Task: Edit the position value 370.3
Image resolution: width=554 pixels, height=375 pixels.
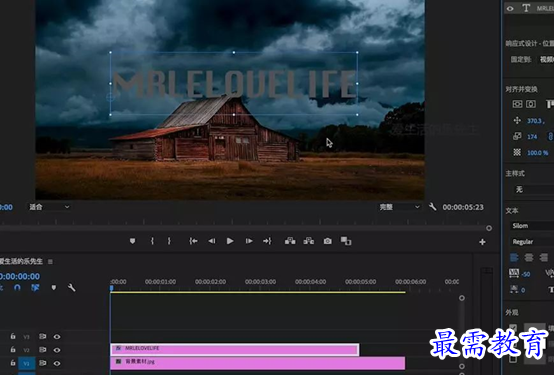Action: 534,121
